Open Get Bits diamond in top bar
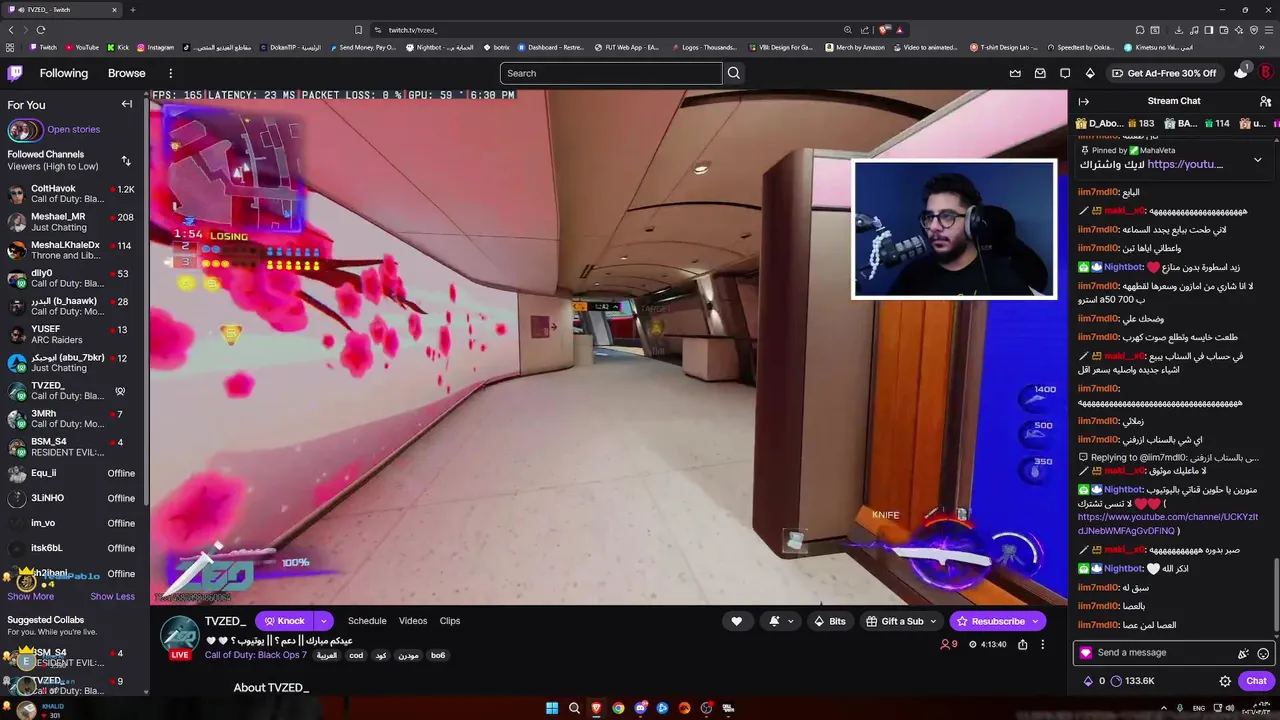Viewport: 1280px width, 720px height. [x=1090, y=73]
